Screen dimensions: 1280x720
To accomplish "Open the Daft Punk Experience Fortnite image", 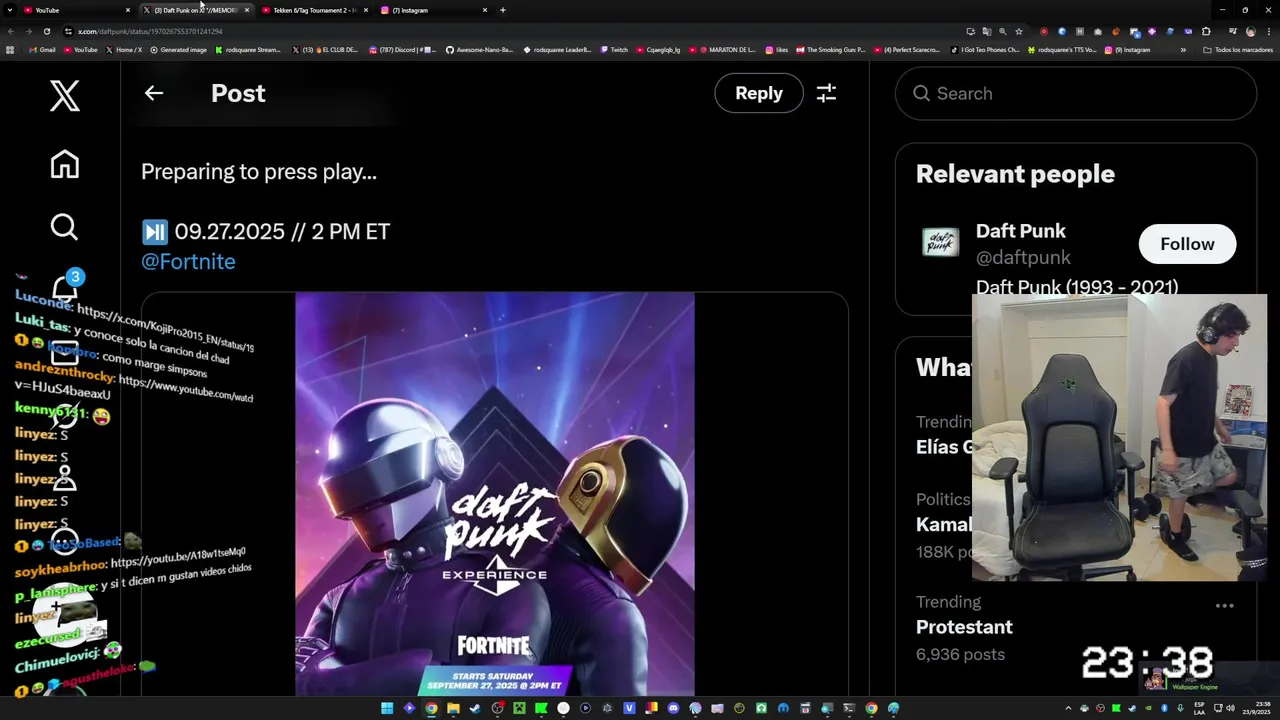I will [494, 494].
